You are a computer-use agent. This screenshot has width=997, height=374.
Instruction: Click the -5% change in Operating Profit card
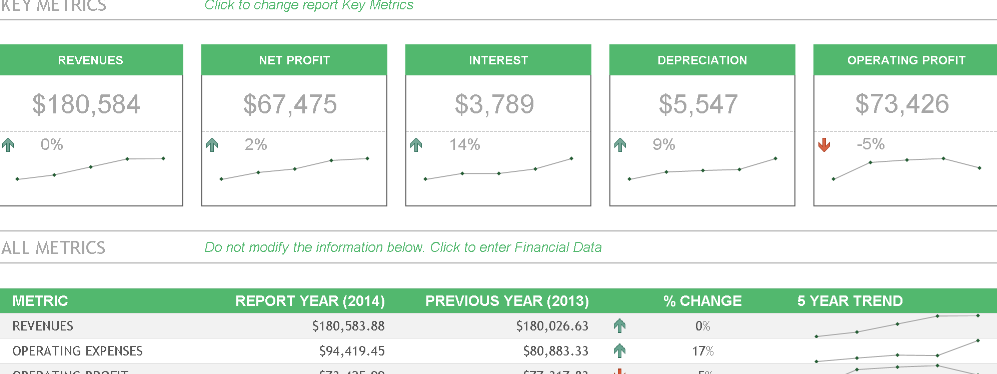tap(870, 145)
